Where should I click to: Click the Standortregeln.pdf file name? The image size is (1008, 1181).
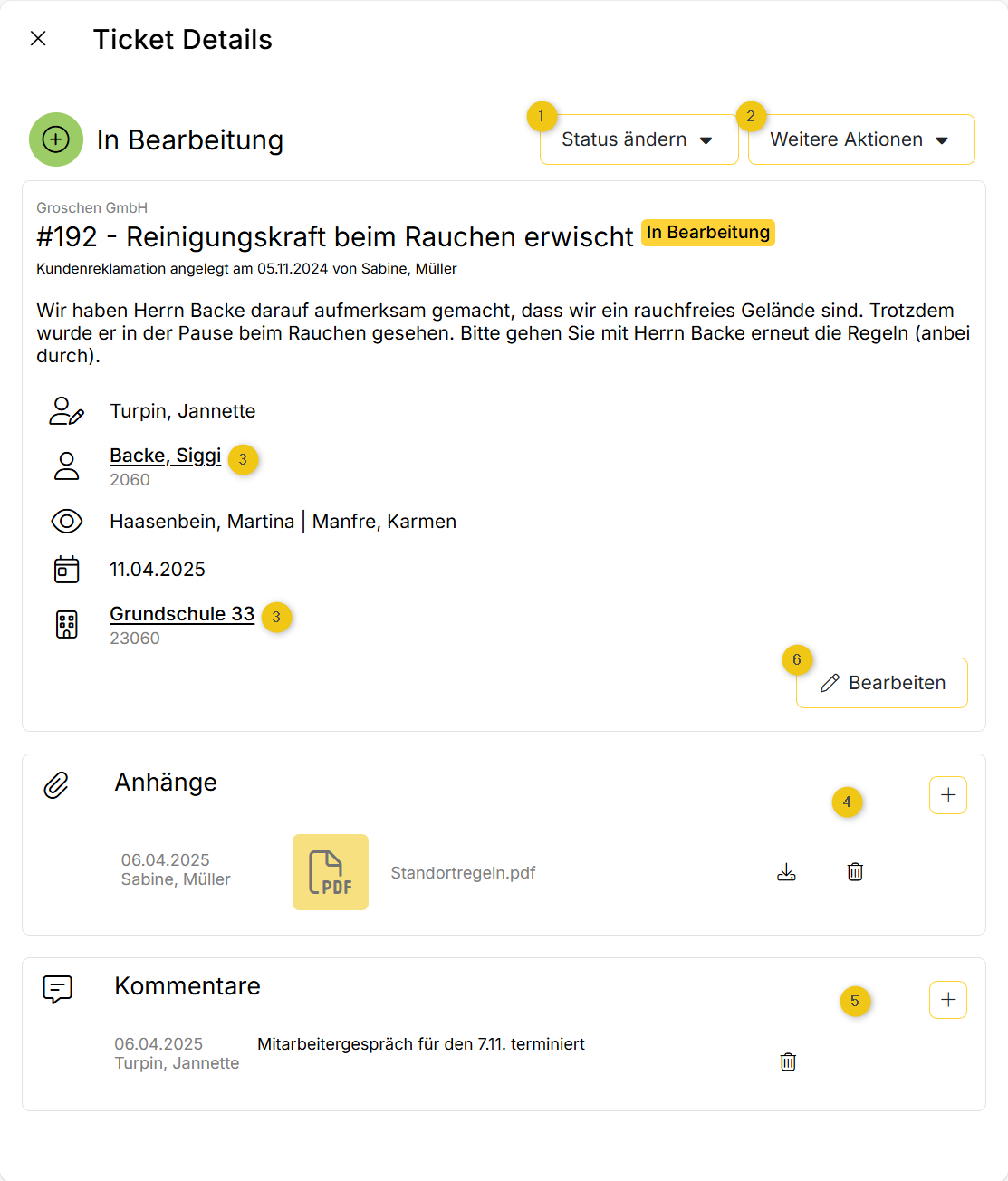pos(463,873)
